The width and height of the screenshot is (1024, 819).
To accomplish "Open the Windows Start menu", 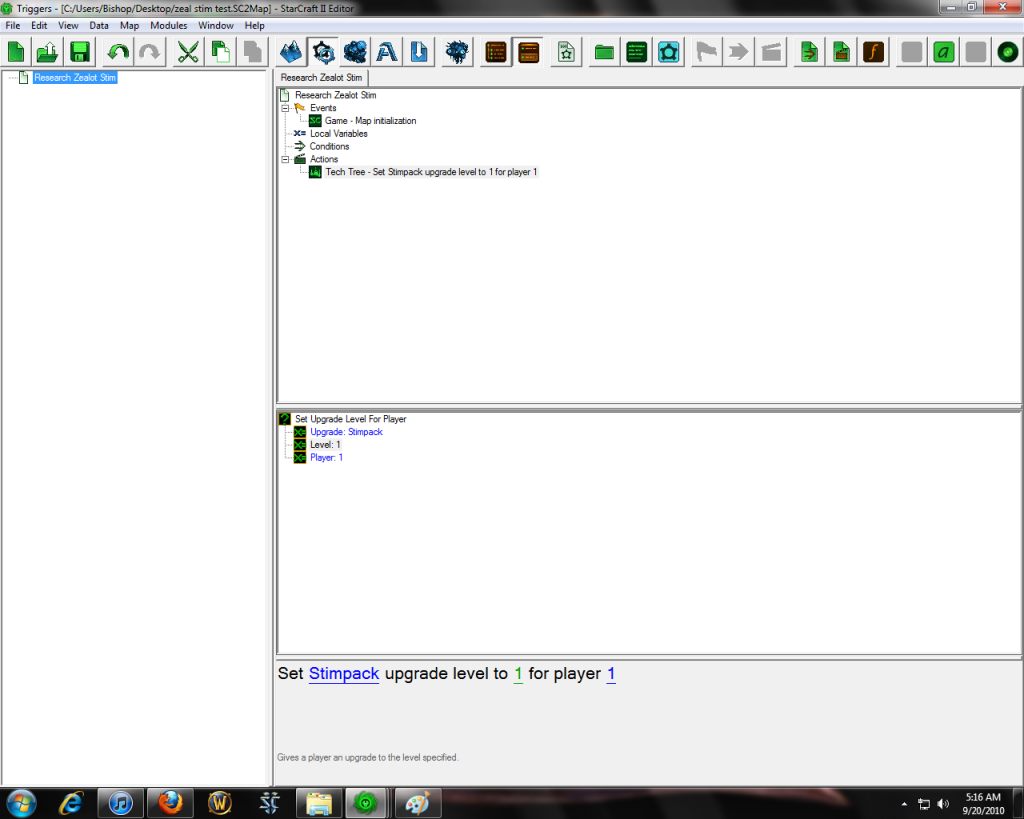I will (x=20, y=803).
